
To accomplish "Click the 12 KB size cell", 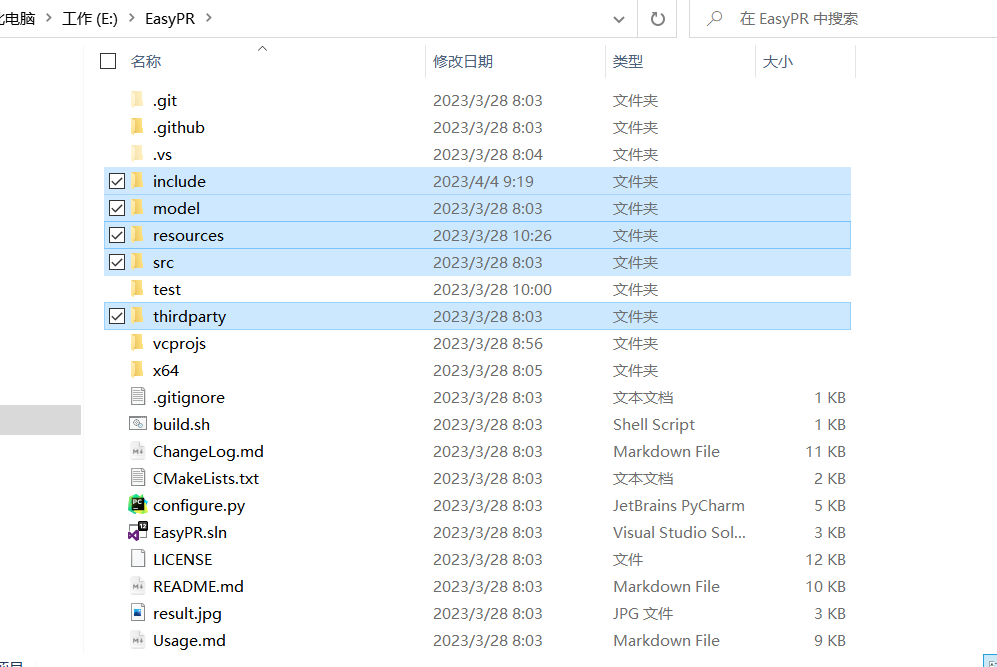I will 825,560.
